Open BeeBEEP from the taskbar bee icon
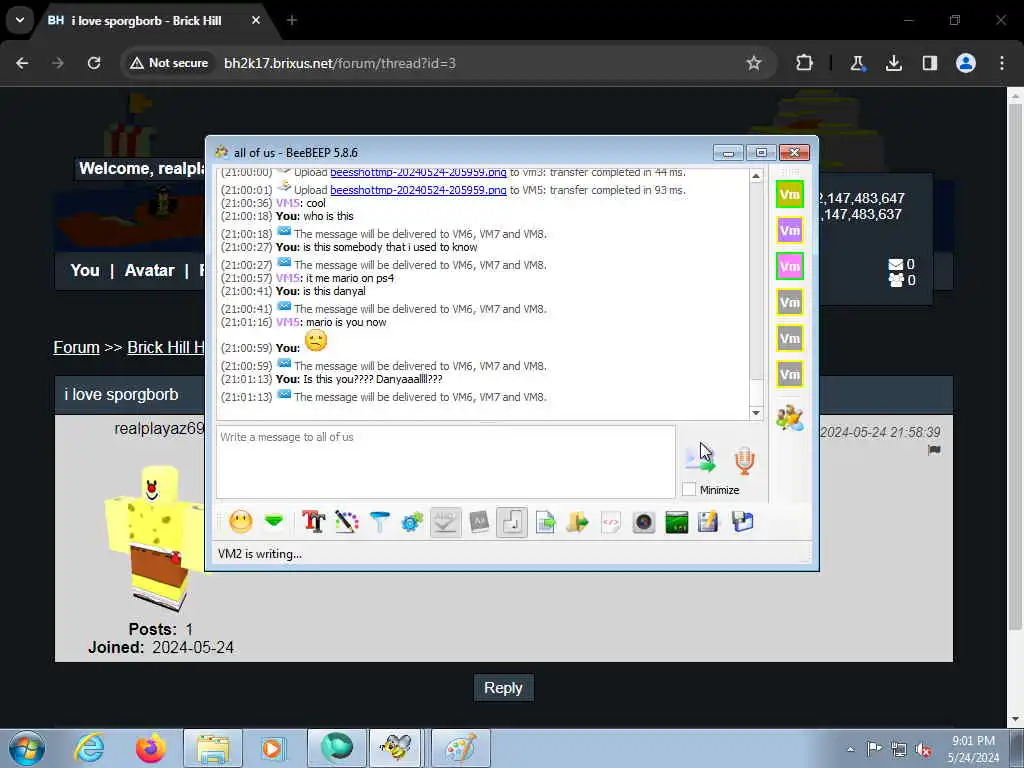Screen dimensions: 1024x768 [395, 748]
